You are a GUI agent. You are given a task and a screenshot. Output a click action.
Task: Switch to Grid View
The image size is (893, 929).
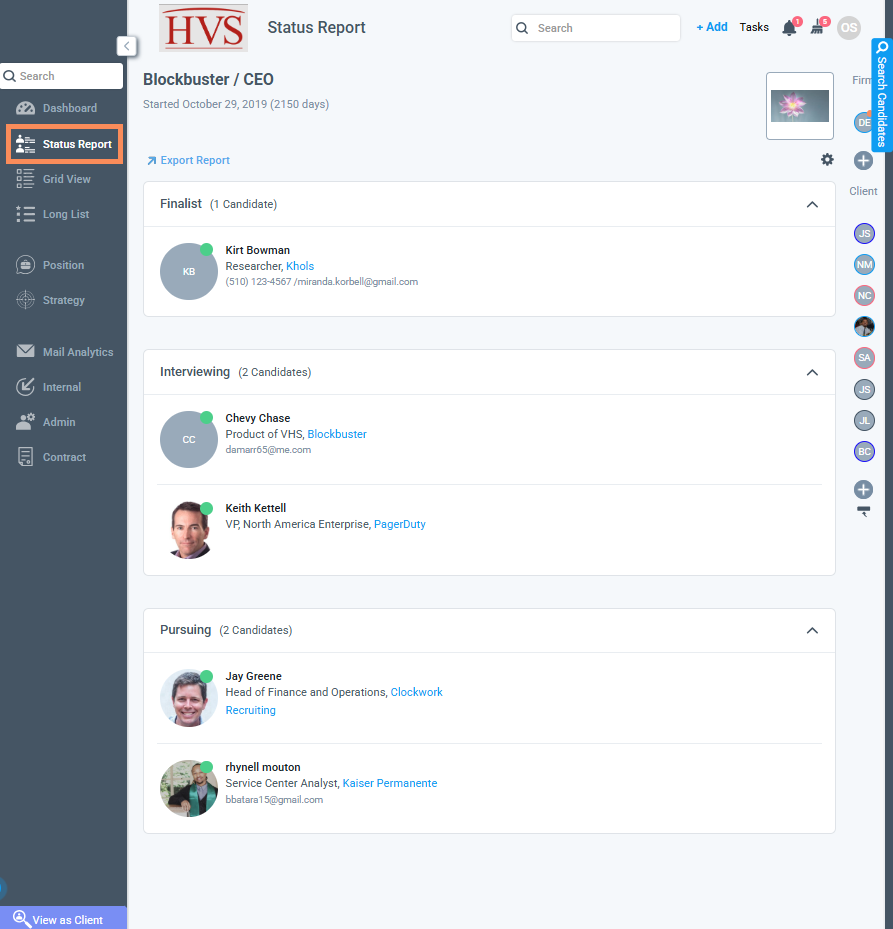tap(53, 179)
